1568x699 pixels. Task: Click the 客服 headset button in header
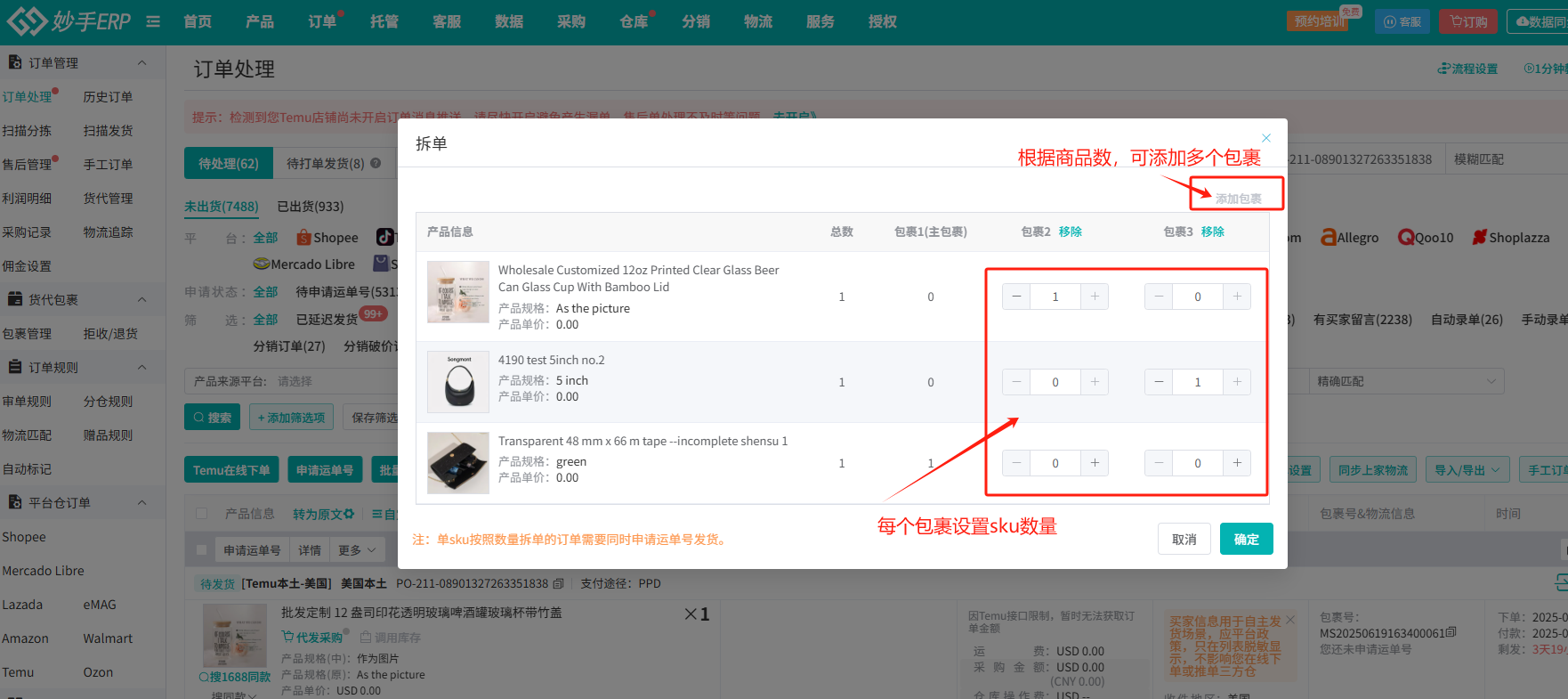click(x=1402, y=21)
